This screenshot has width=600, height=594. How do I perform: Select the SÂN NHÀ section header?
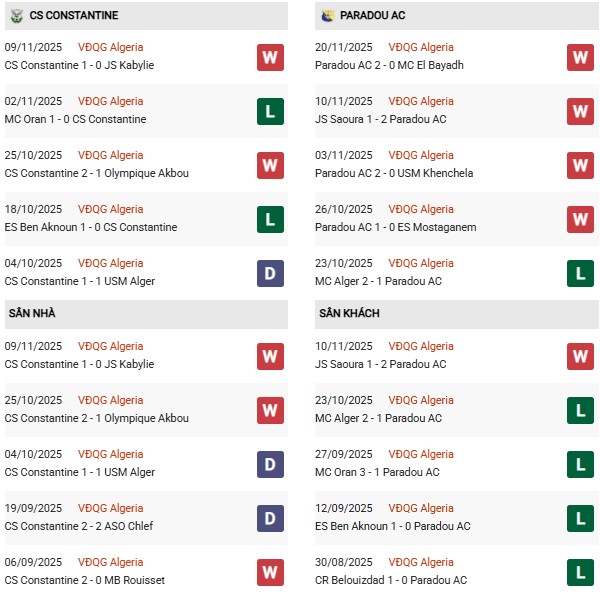32,314
